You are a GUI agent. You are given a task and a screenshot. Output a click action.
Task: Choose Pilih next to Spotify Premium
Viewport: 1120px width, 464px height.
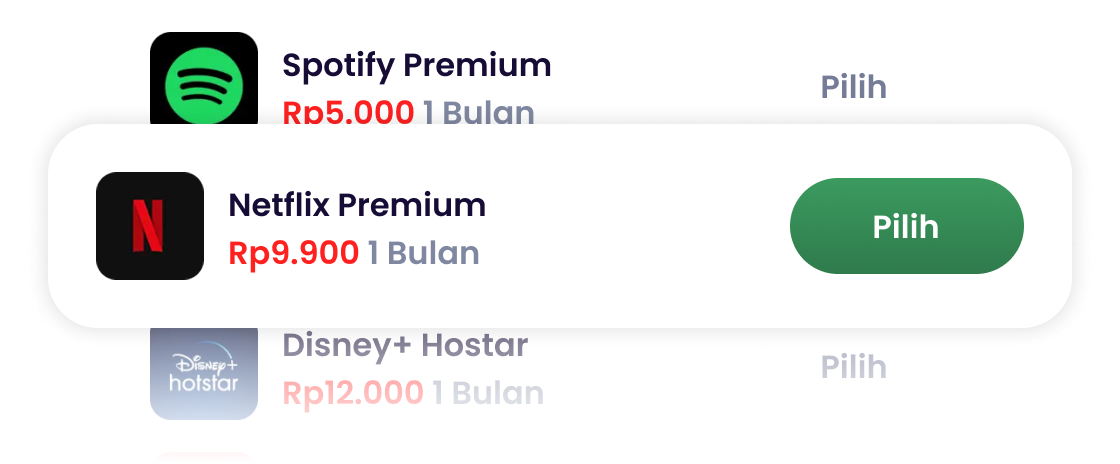pos(854,87)
